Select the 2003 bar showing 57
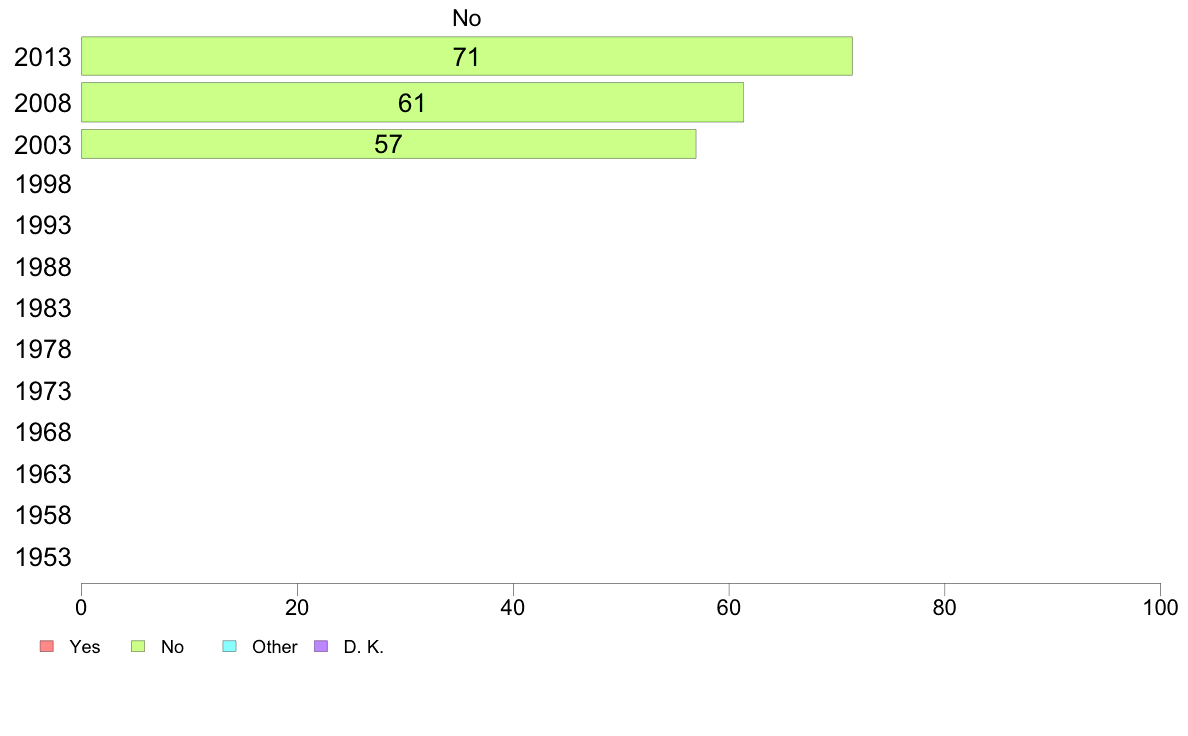The width and height of the screenshot is (1188, 736). [389, 144]
